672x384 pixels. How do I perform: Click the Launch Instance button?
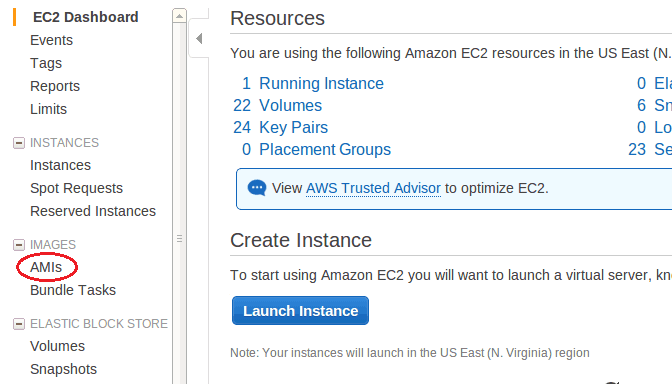300,311
